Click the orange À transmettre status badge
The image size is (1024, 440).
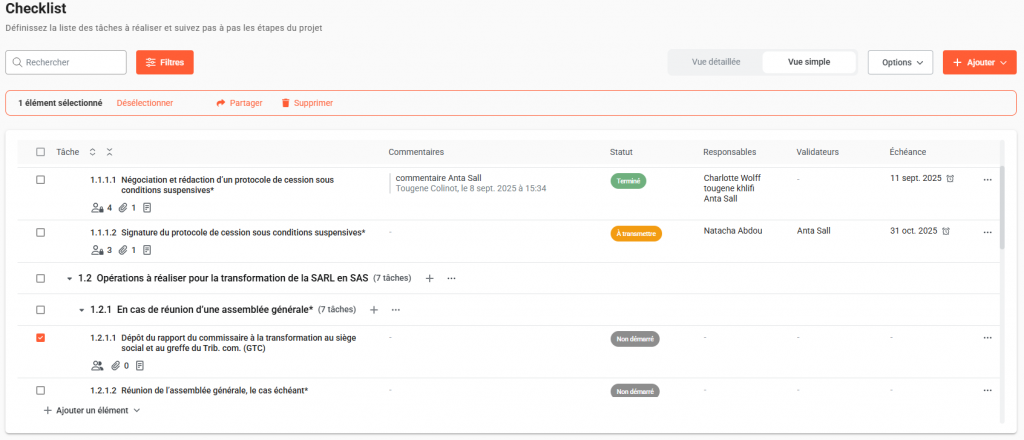(x=636, y=233)
